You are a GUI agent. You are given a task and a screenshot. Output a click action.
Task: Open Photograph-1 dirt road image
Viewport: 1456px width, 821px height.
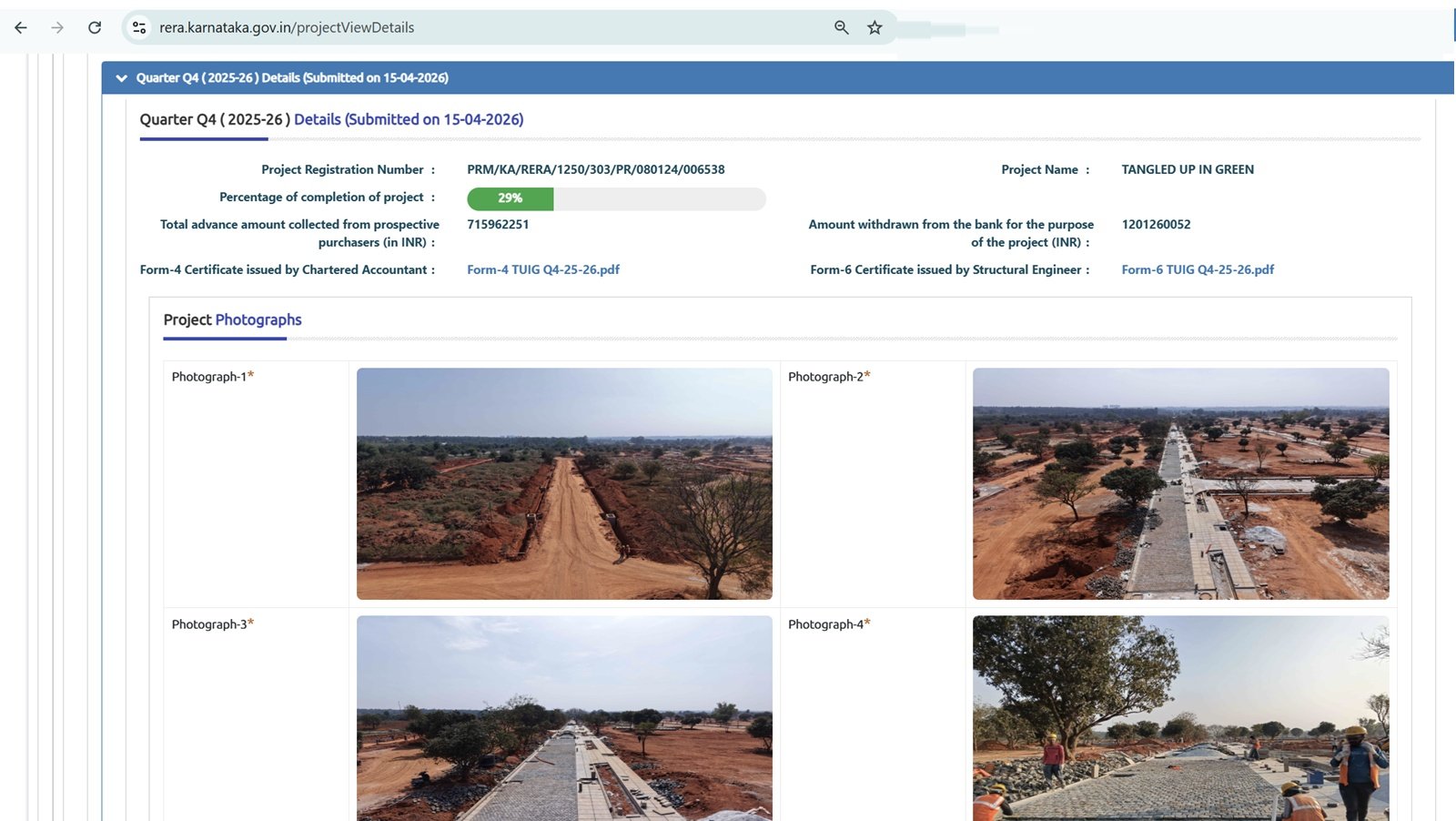coord(564,483)
